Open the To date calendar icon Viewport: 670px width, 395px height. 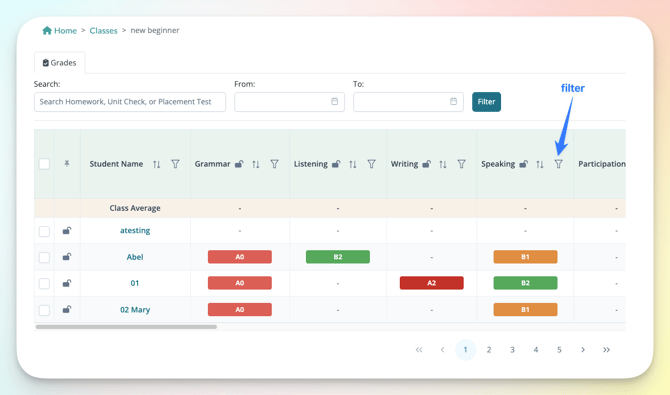pos(453,101)
